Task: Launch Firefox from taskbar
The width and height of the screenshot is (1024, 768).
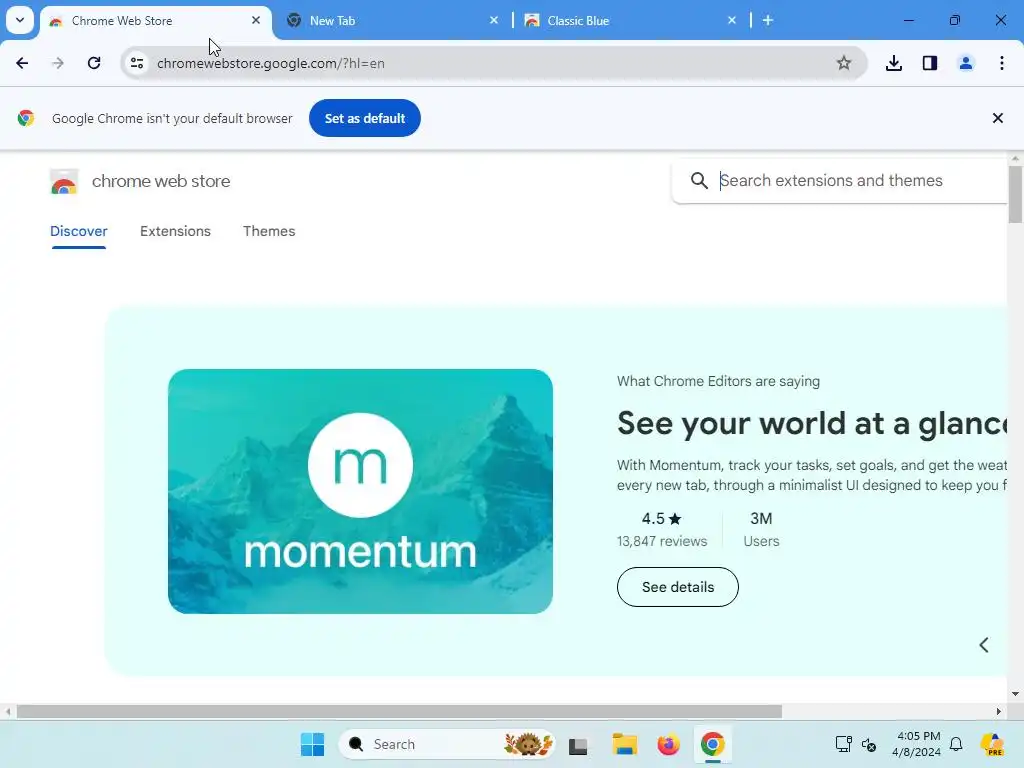Action: [668, 744]
